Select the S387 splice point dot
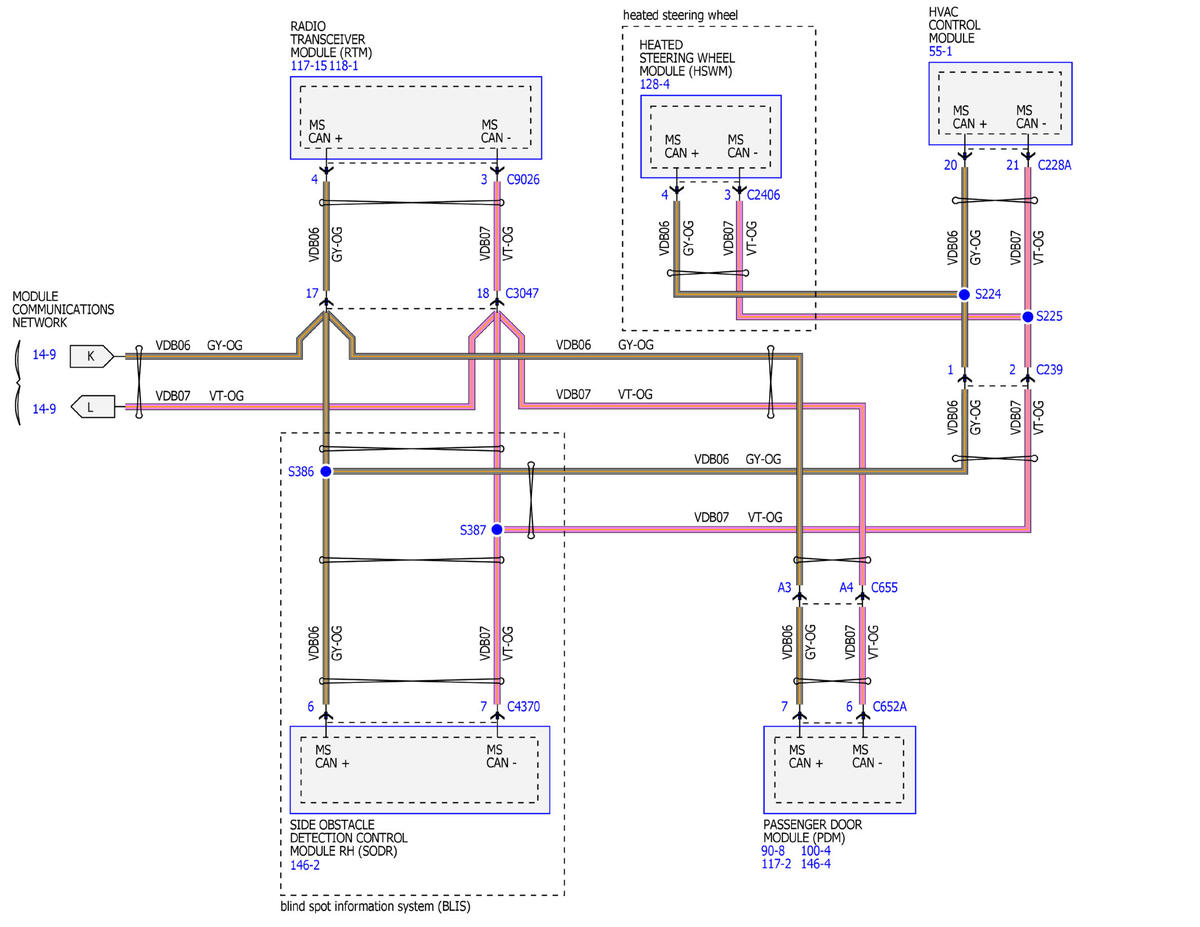Screen dimensions: 1200x927 497,530
